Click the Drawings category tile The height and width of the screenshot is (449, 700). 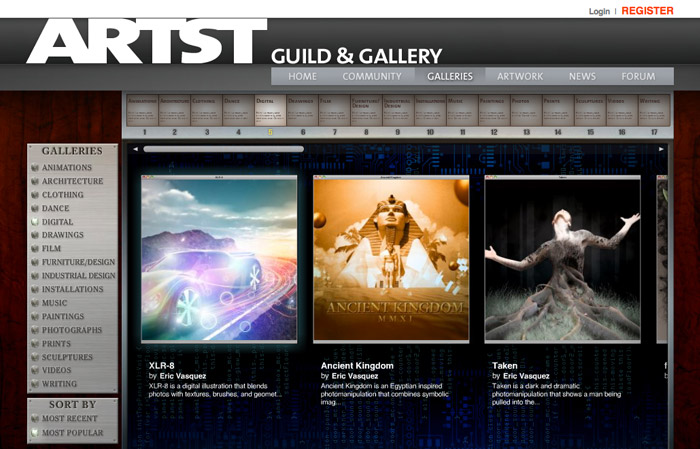302,110
